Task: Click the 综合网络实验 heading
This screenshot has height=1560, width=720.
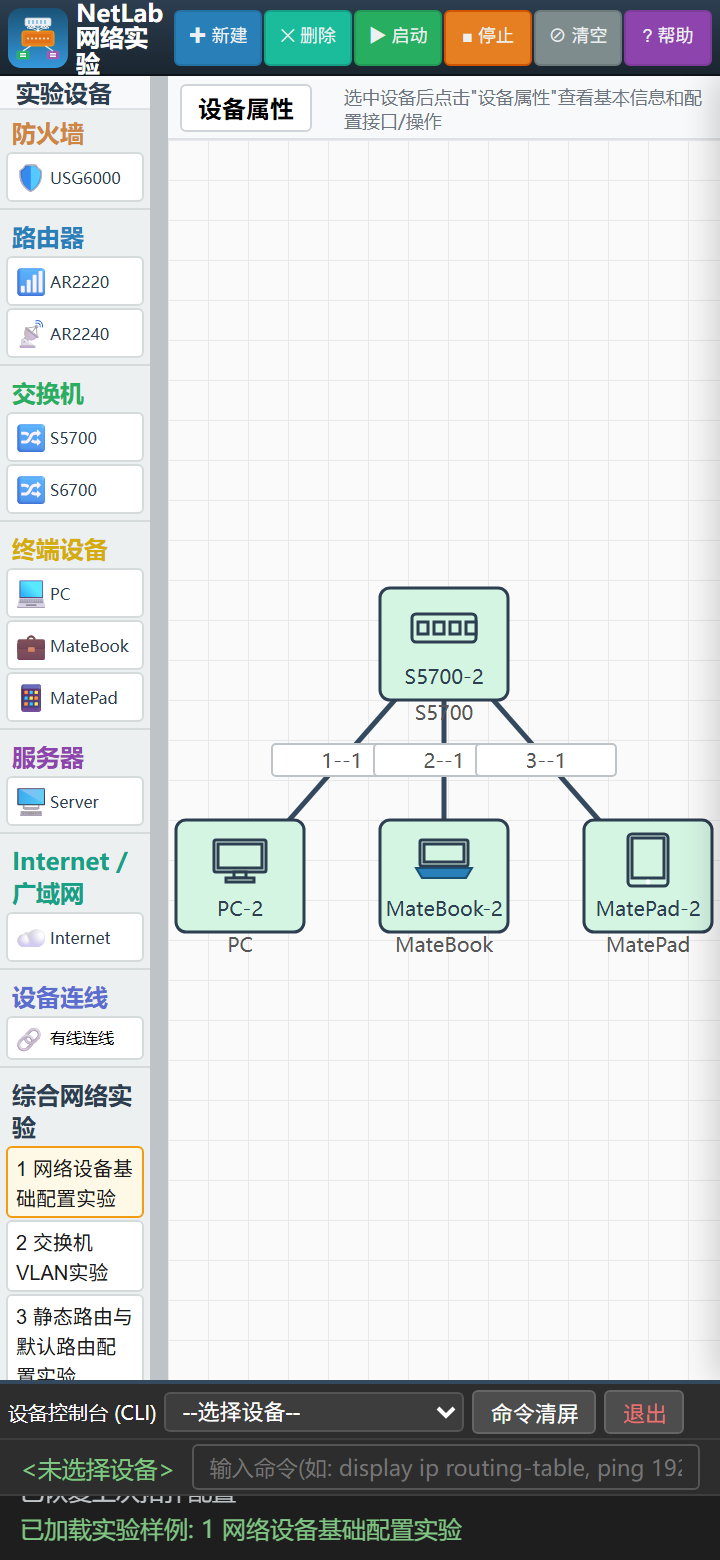Action: [x=72, y=1111]
